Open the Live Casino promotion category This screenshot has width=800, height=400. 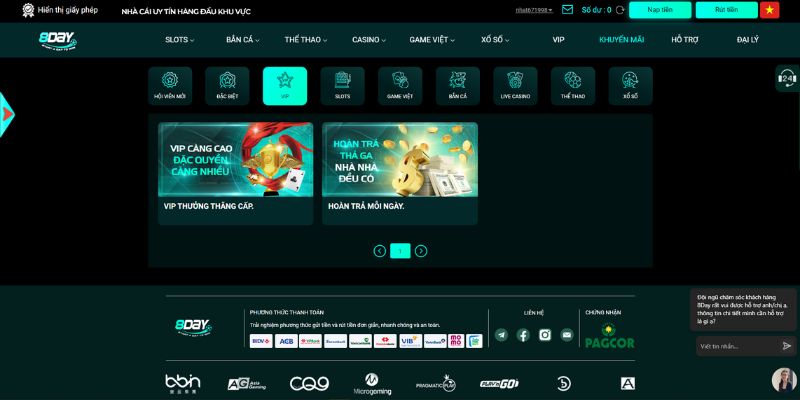pyautogui.click(x=515, y=86)
